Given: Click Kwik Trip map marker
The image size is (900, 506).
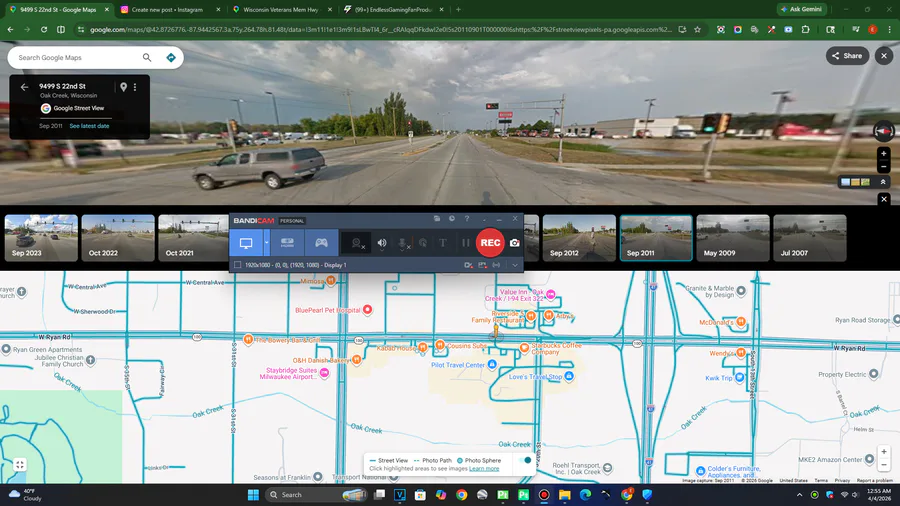Looking at the screenshot, I should click(739, 377).
